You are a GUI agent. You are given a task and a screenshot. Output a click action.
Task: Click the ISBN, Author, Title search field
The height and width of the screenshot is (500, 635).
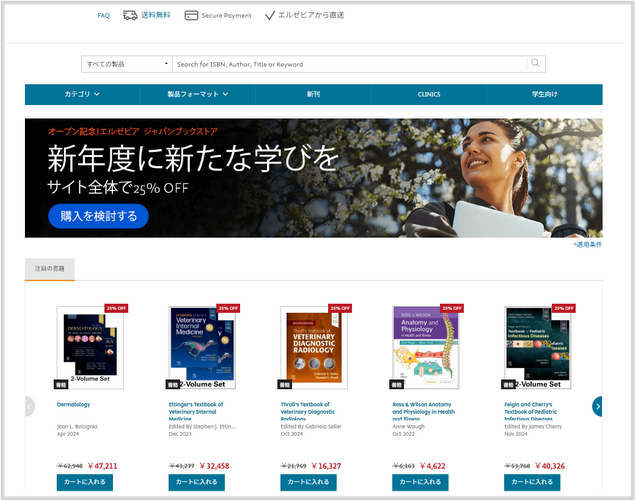[x=349, y=64]
